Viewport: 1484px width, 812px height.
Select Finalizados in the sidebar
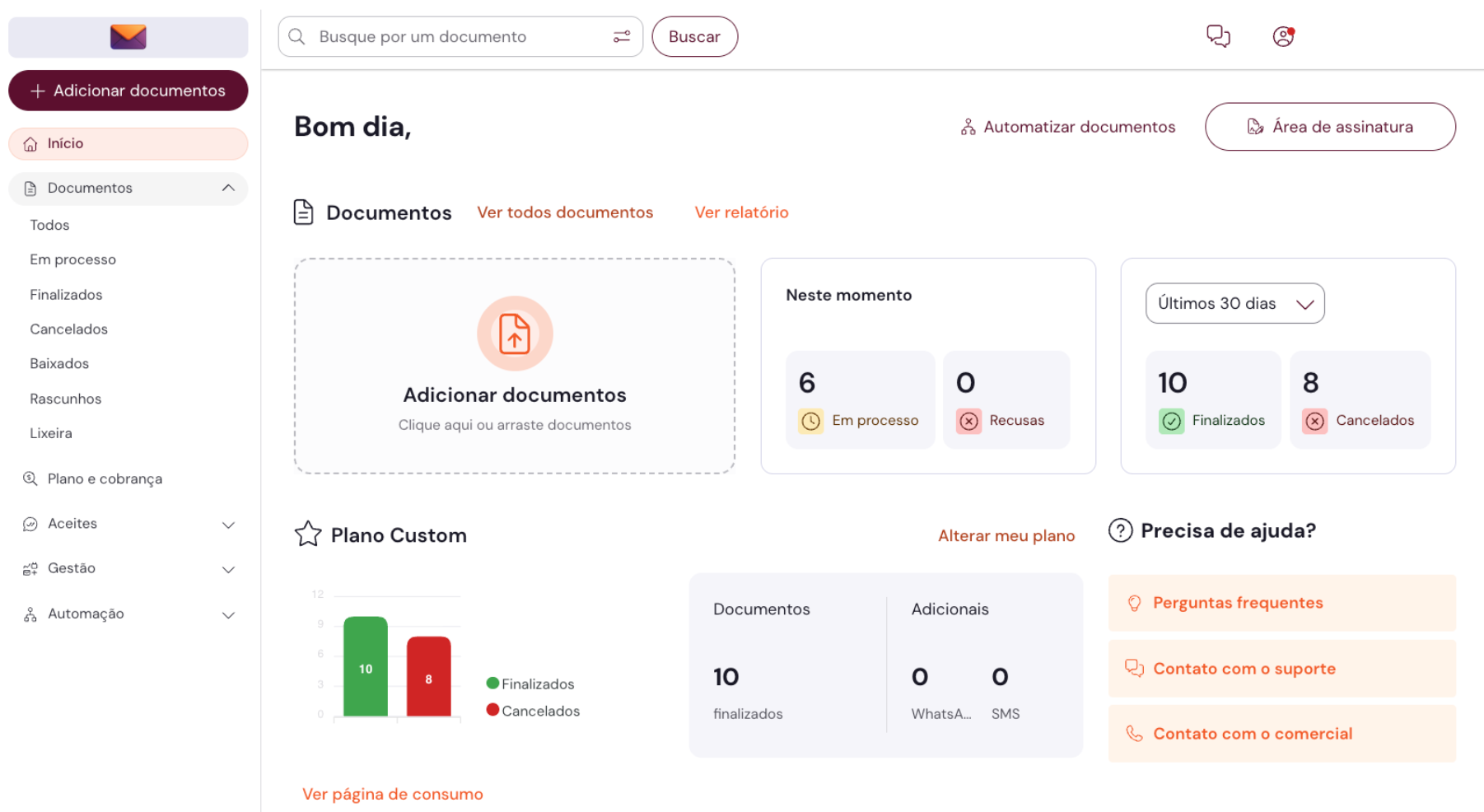(66, 295)
